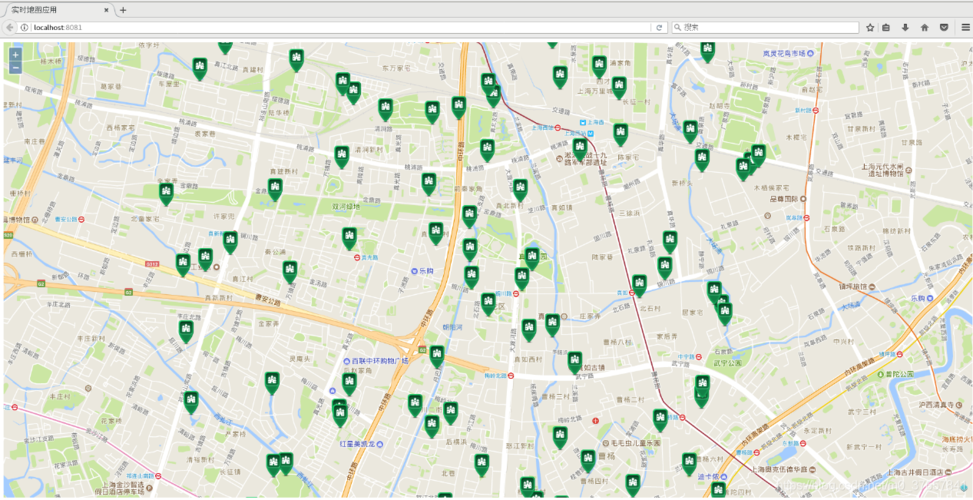Click green marker covering 真如古镇 label
The height and width of the screenshot is (500, 973).
(x=575, y=362)
